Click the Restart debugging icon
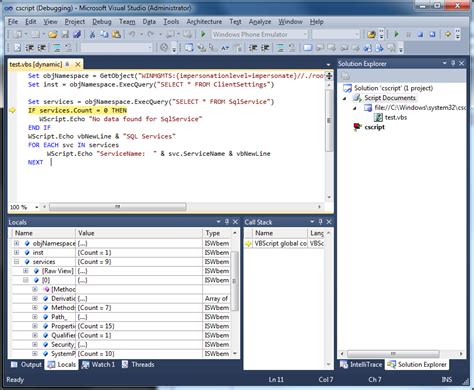 pos(432,34)
